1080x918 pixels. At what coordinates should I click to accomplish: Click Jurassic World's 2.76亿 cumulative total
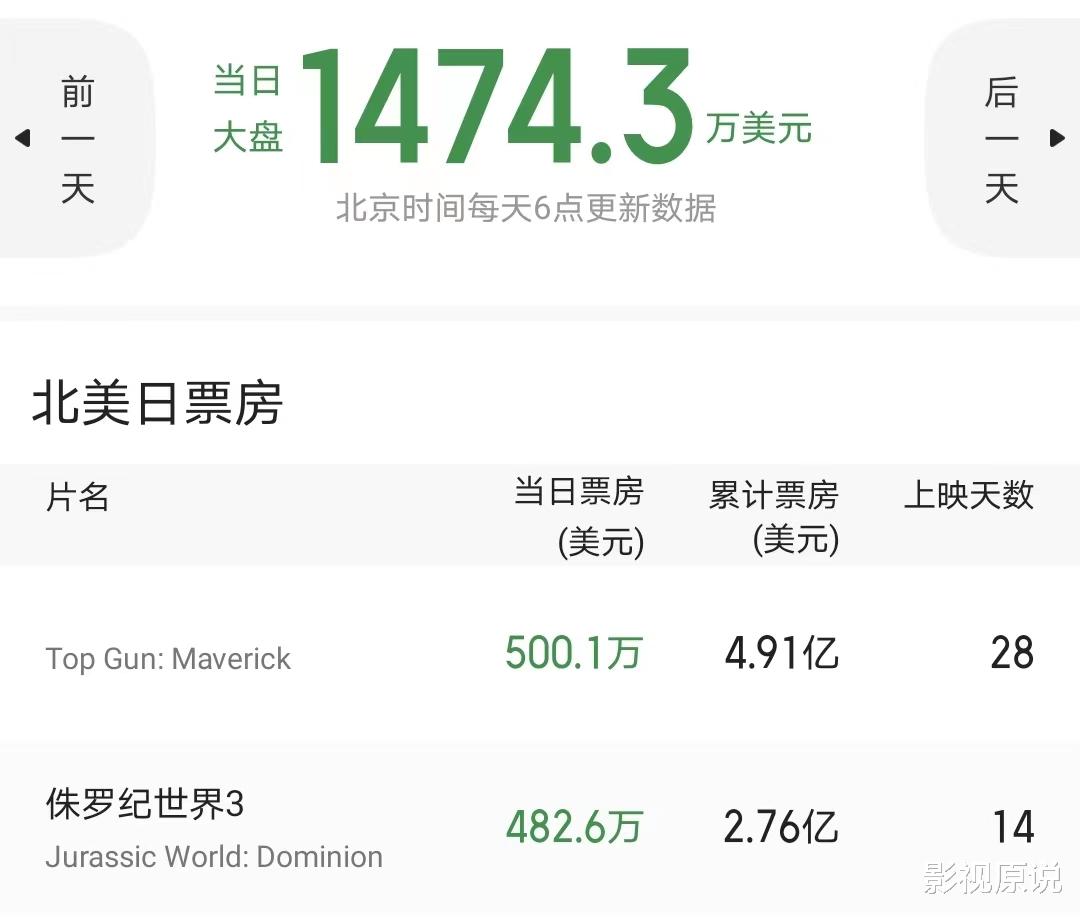click(x=782, y=826)
